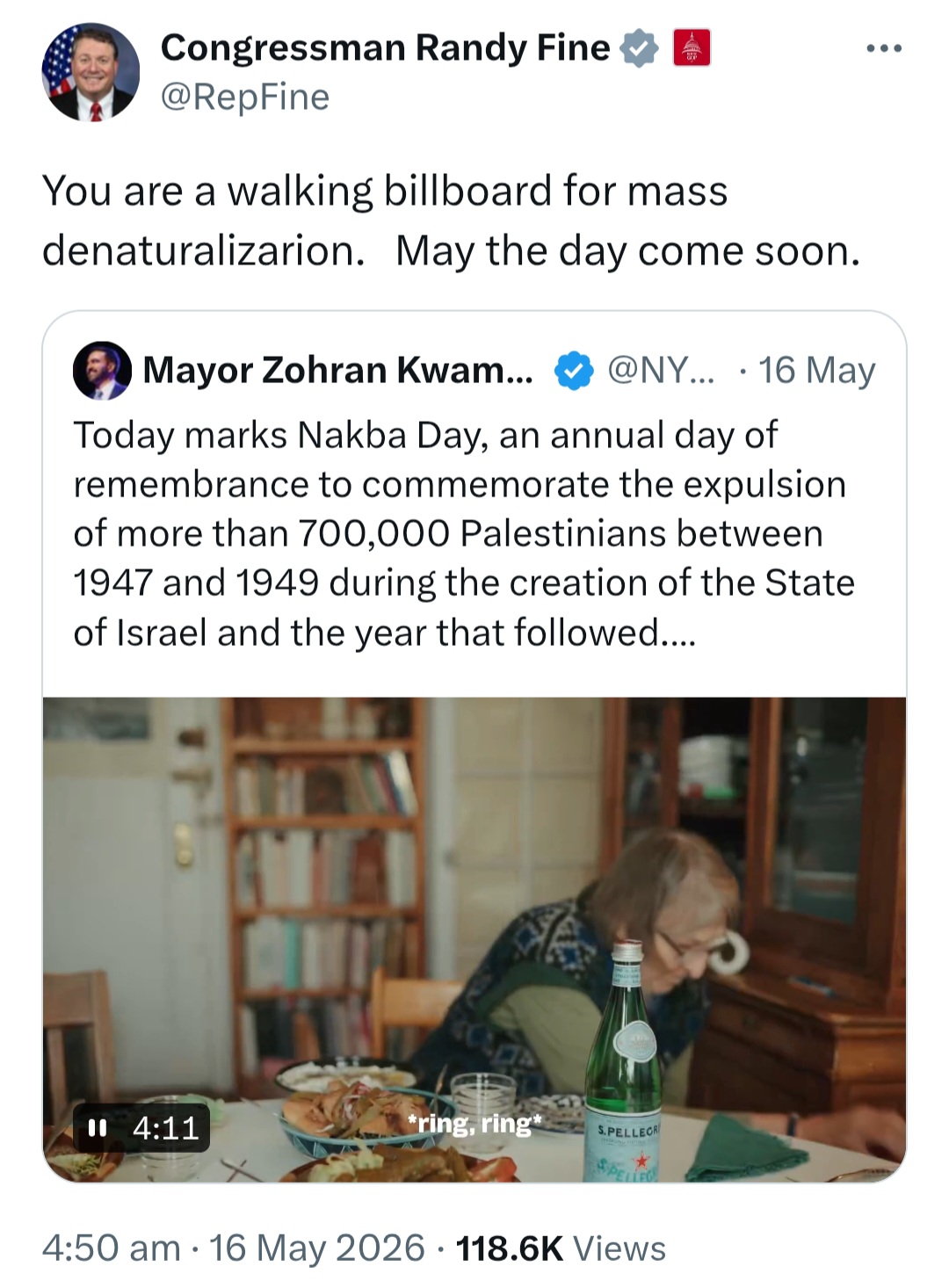Screen dimensions: 949x1288
Task: Pause the video using the pause icon
Action: click(98, 1127)
